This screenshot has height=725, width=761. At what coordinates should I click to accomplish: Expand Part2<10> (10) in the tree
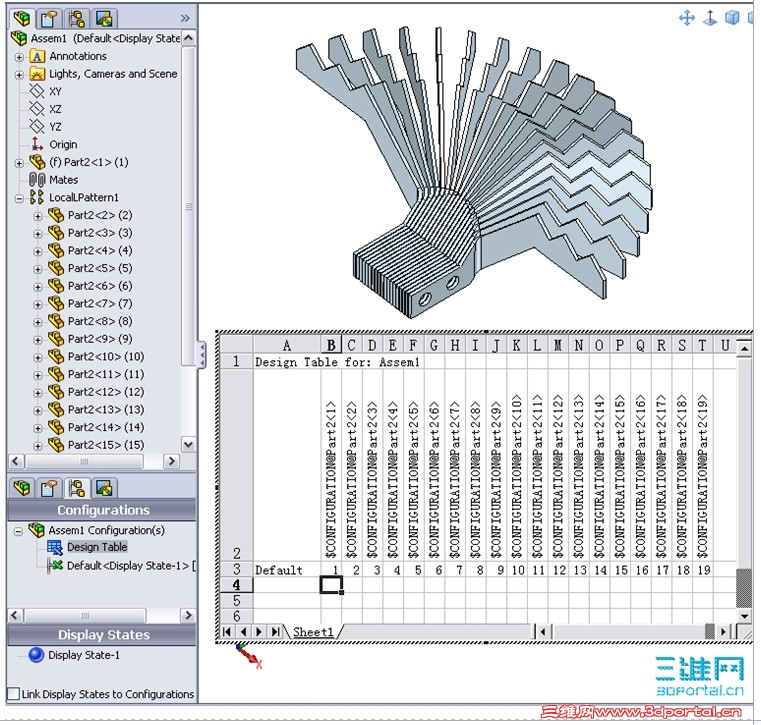point(38,357)
